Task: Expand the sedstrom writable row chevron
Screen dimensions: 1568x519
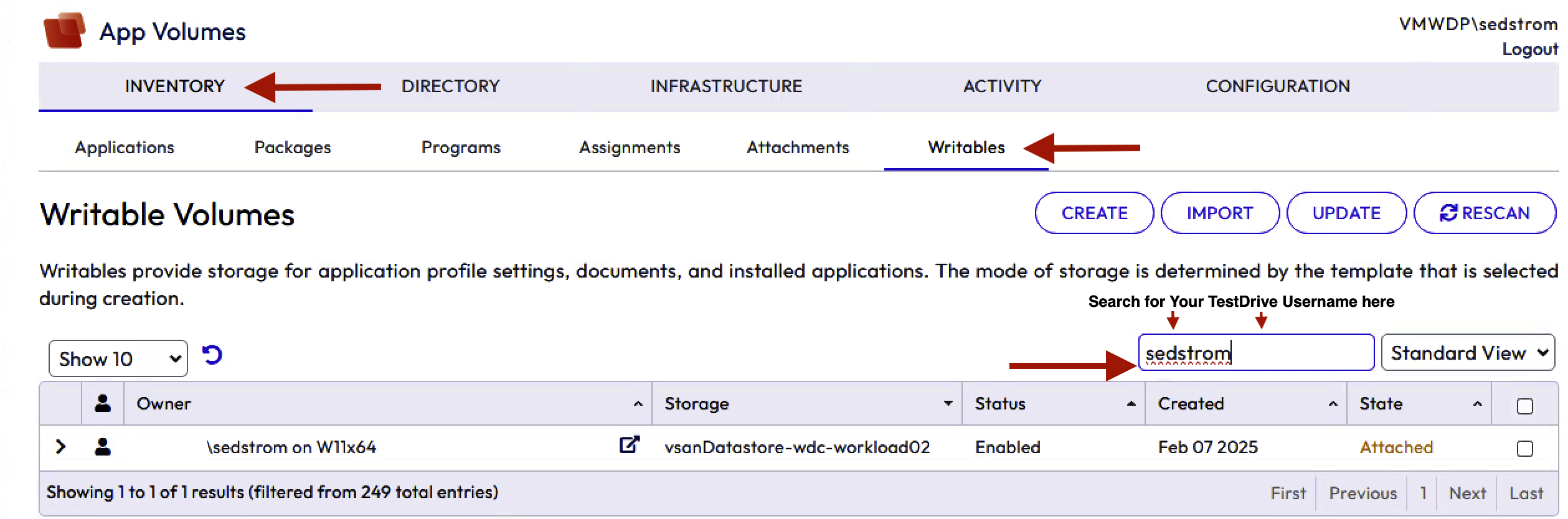Action: [x=60, y=447]
